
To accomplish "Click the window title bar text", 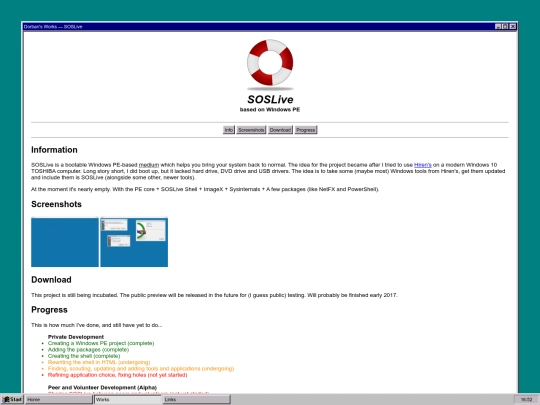I will click(53, 27).
